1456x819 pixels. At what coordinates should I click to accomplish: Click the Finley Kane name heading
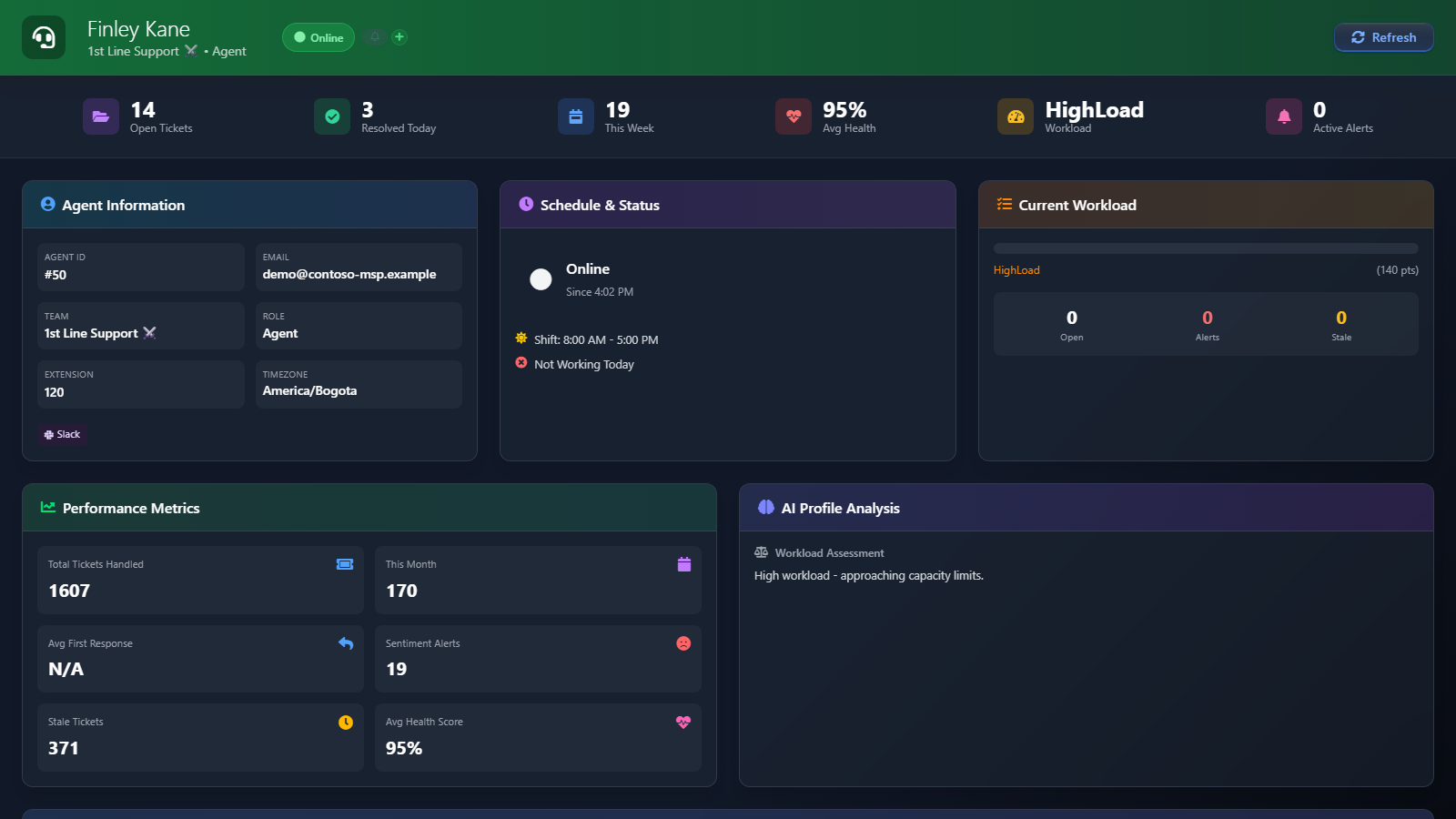[138, 29]
